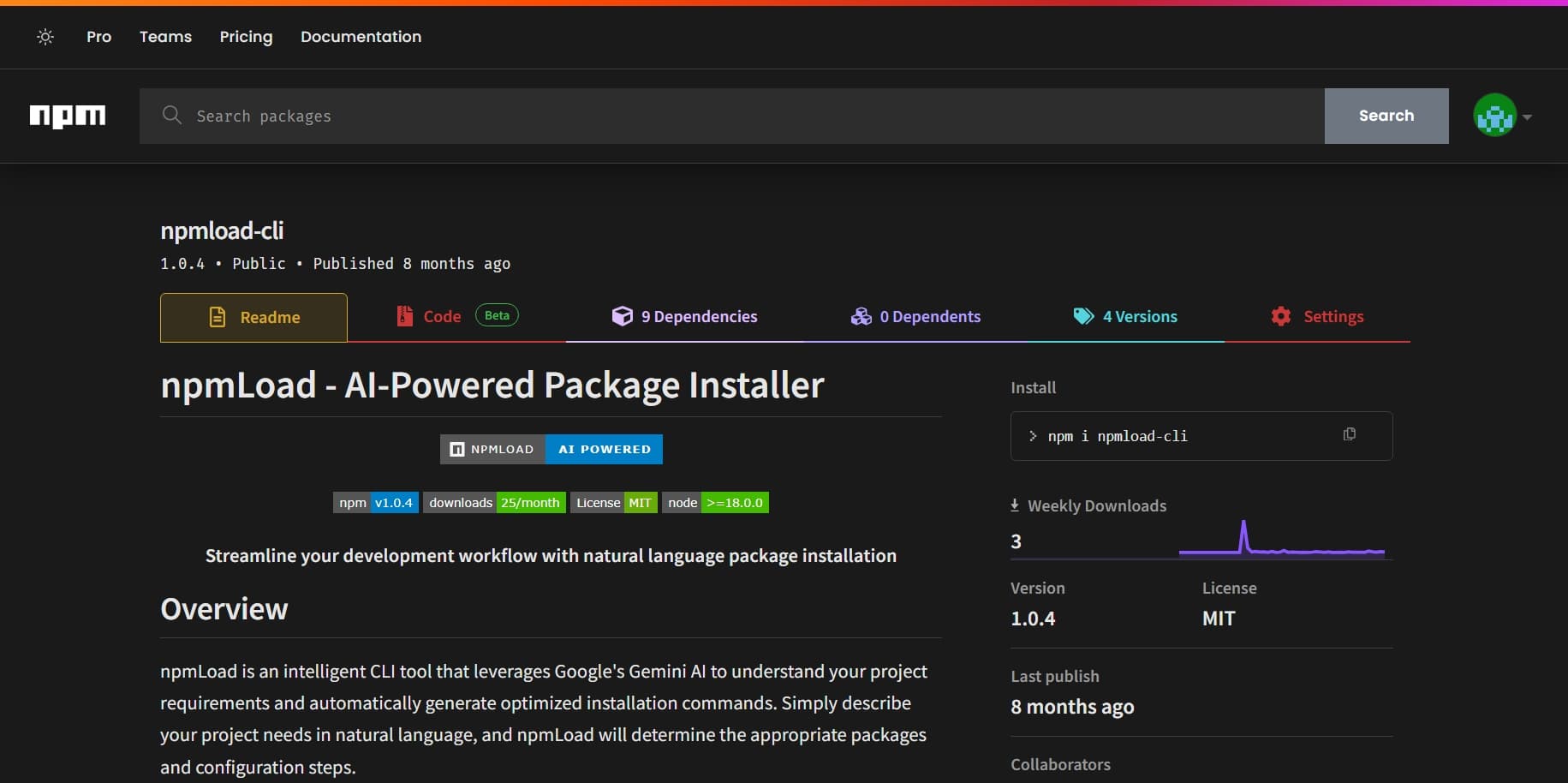Screen dimensions: 1568x783
Task: Click the Readme document icon
Action: tap(218, 317)
